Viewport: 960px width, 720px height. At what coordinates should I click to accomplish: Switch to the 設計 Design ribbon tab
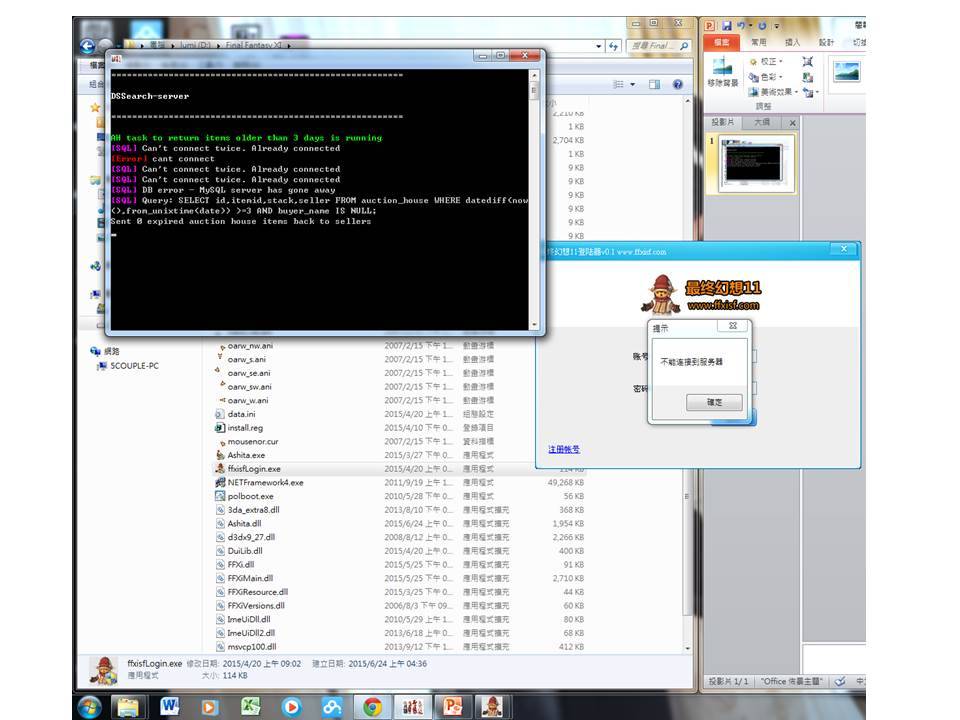tap(826, 42)
